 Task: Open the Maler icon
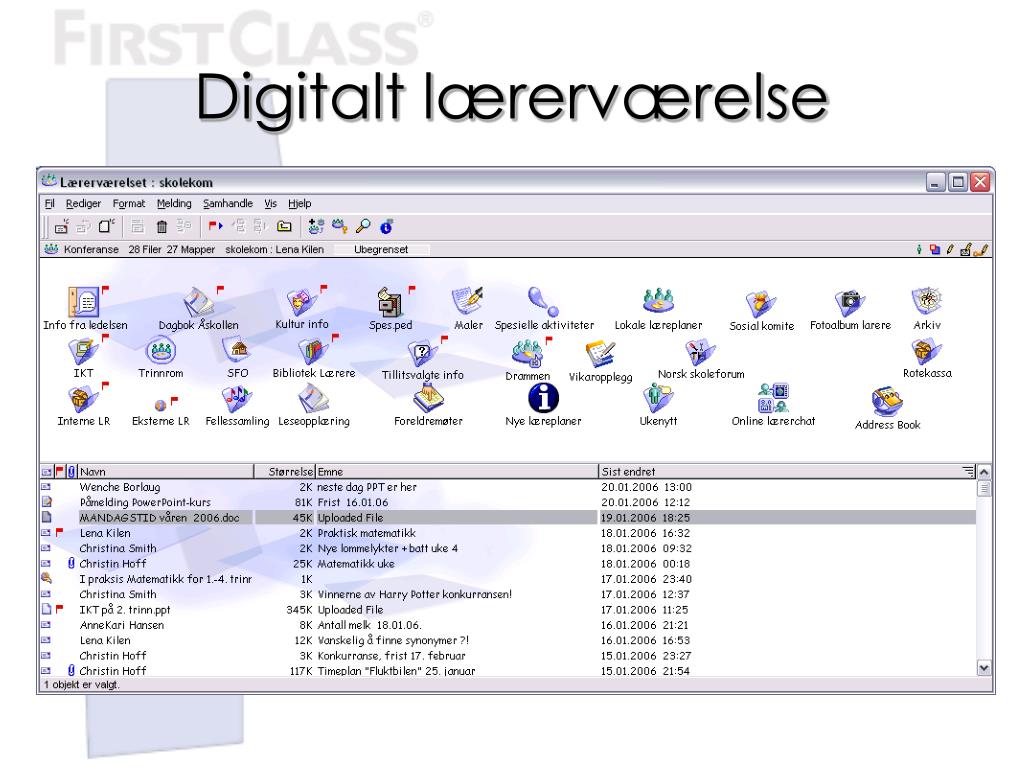(x=468, y=302)
